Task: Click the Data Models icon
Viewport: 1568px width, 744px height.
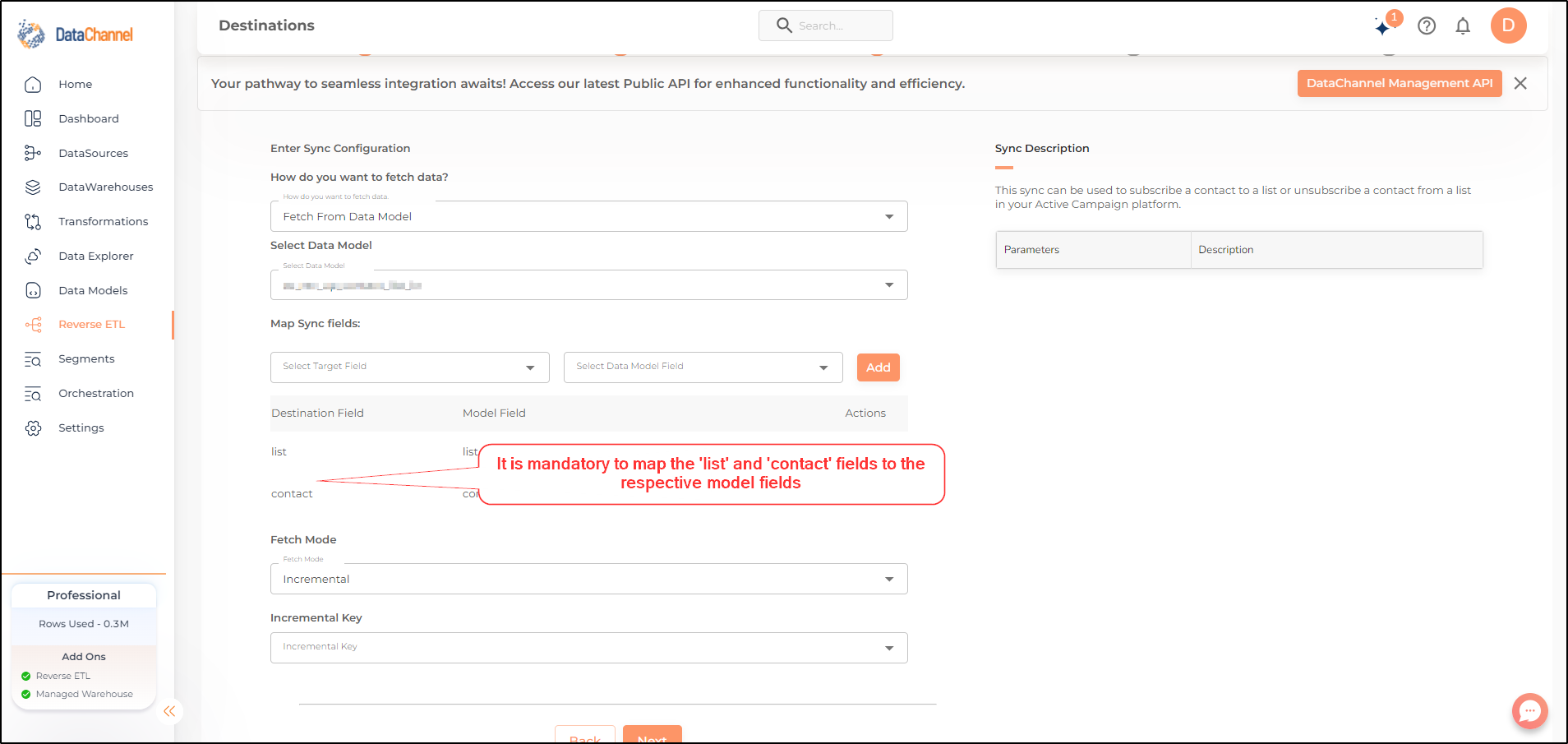Action: point(33,291)
